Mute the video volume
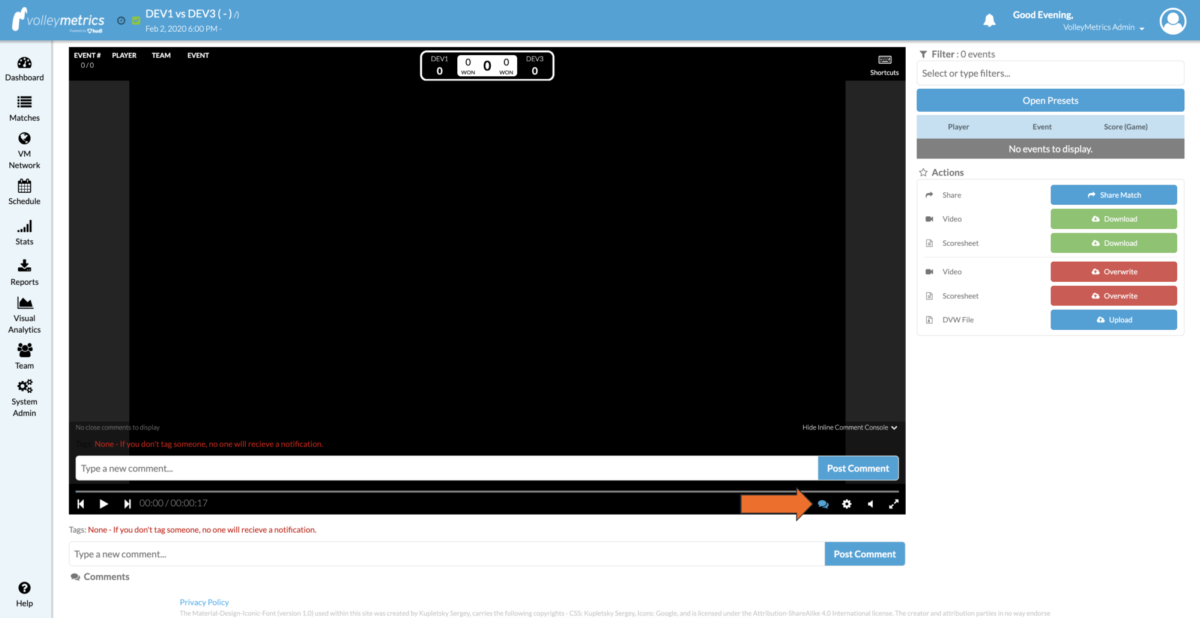This screenshot has width=1200, height=618. coord(870,504)
